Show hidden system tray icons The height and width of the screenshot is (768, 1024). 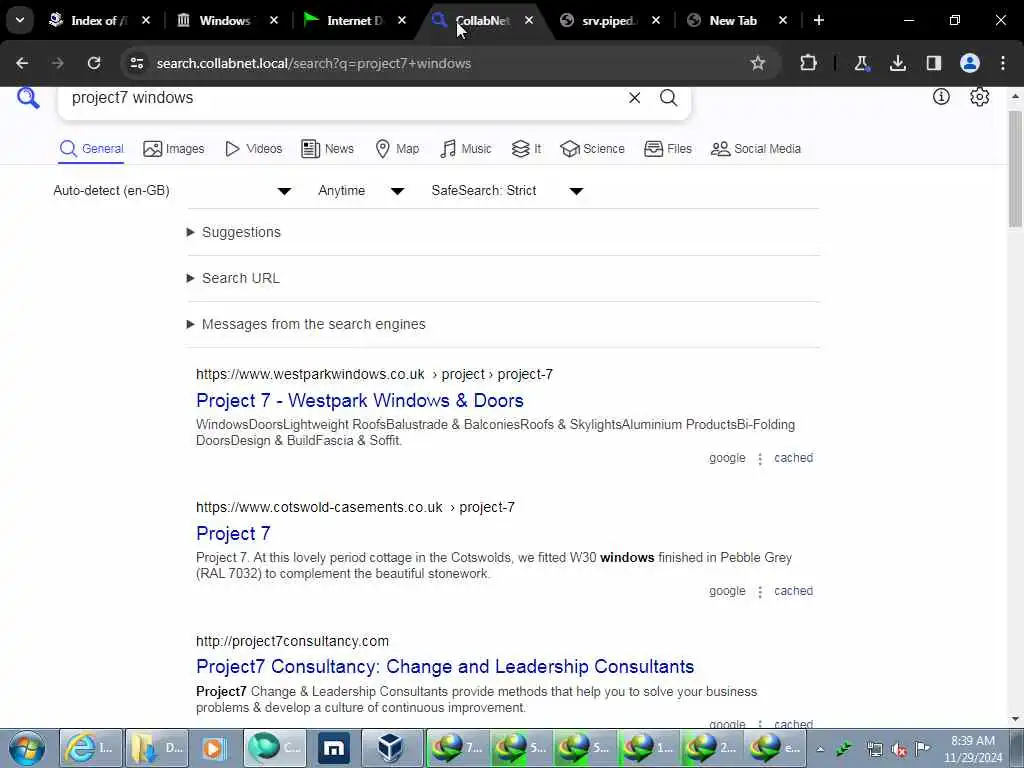tap(820, 749)
